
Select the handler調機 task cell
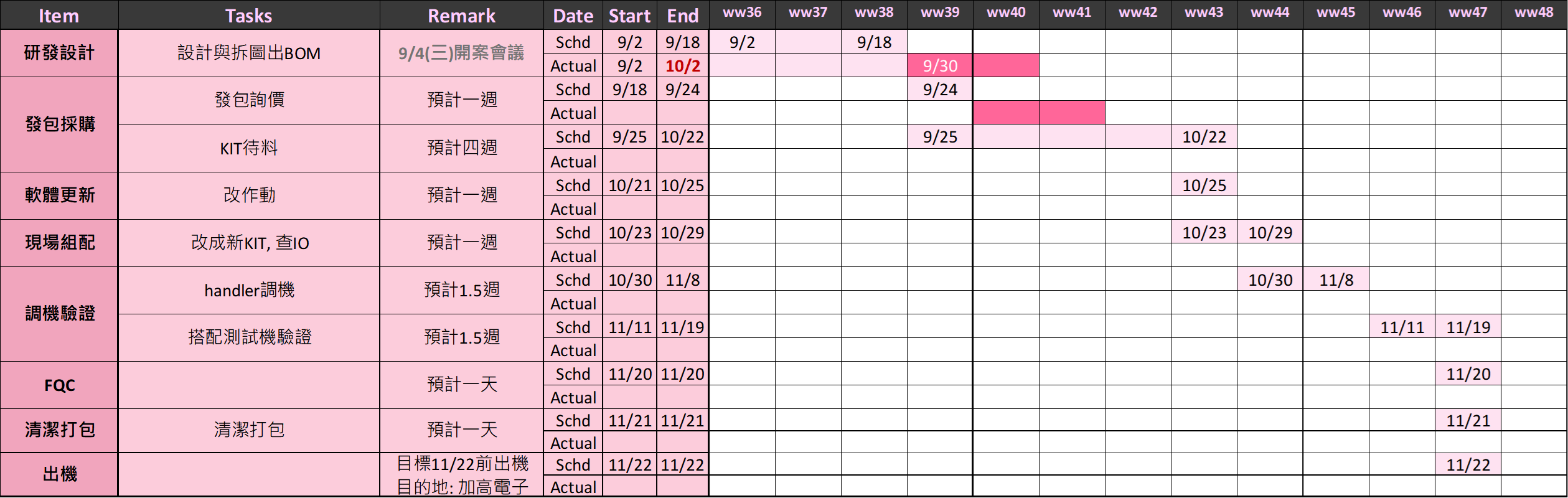pos(248,290)
